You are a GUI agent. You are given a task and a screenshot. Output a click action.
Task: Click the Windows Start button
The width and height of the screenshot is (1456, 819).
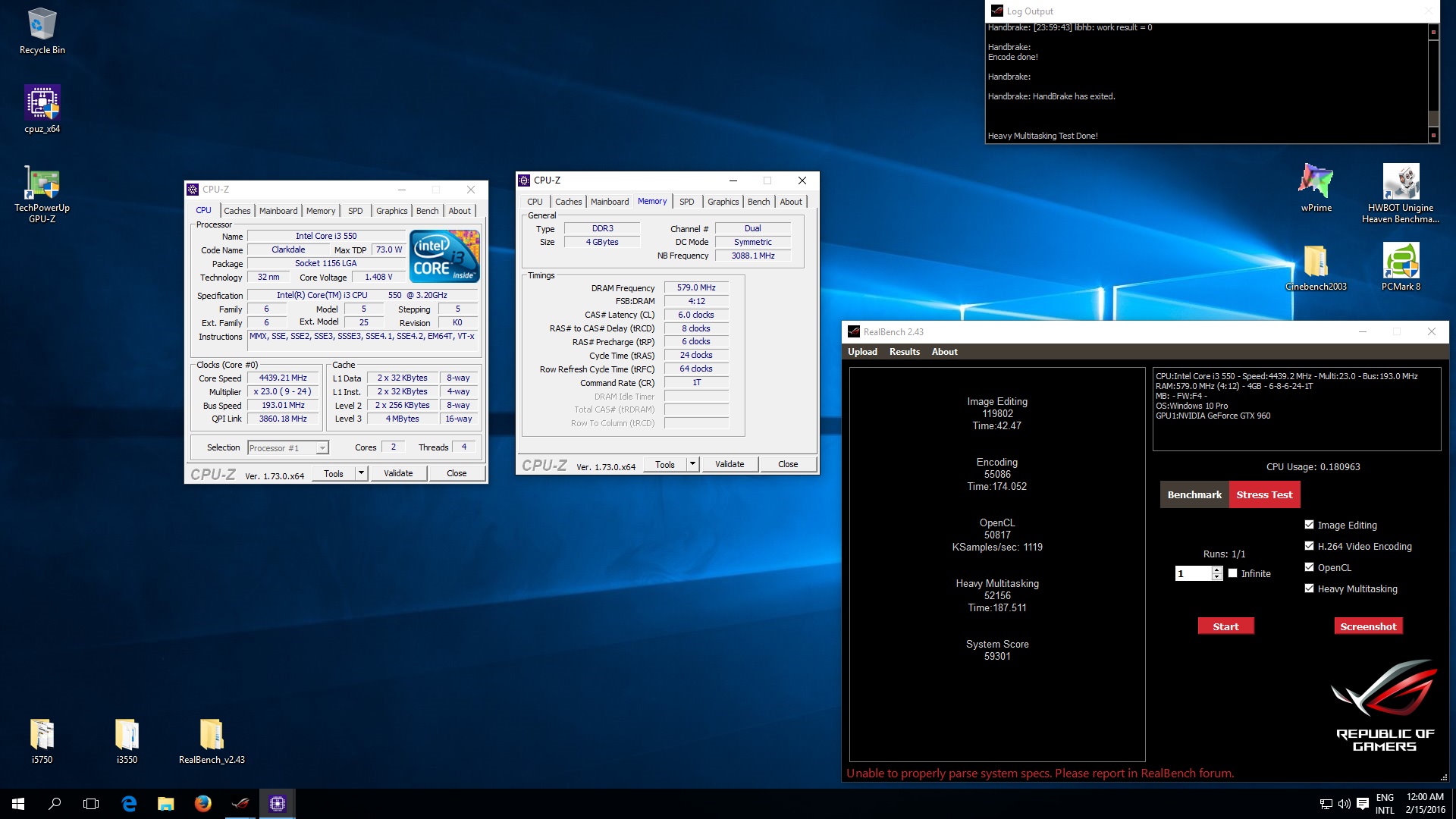tap(18, 804)
